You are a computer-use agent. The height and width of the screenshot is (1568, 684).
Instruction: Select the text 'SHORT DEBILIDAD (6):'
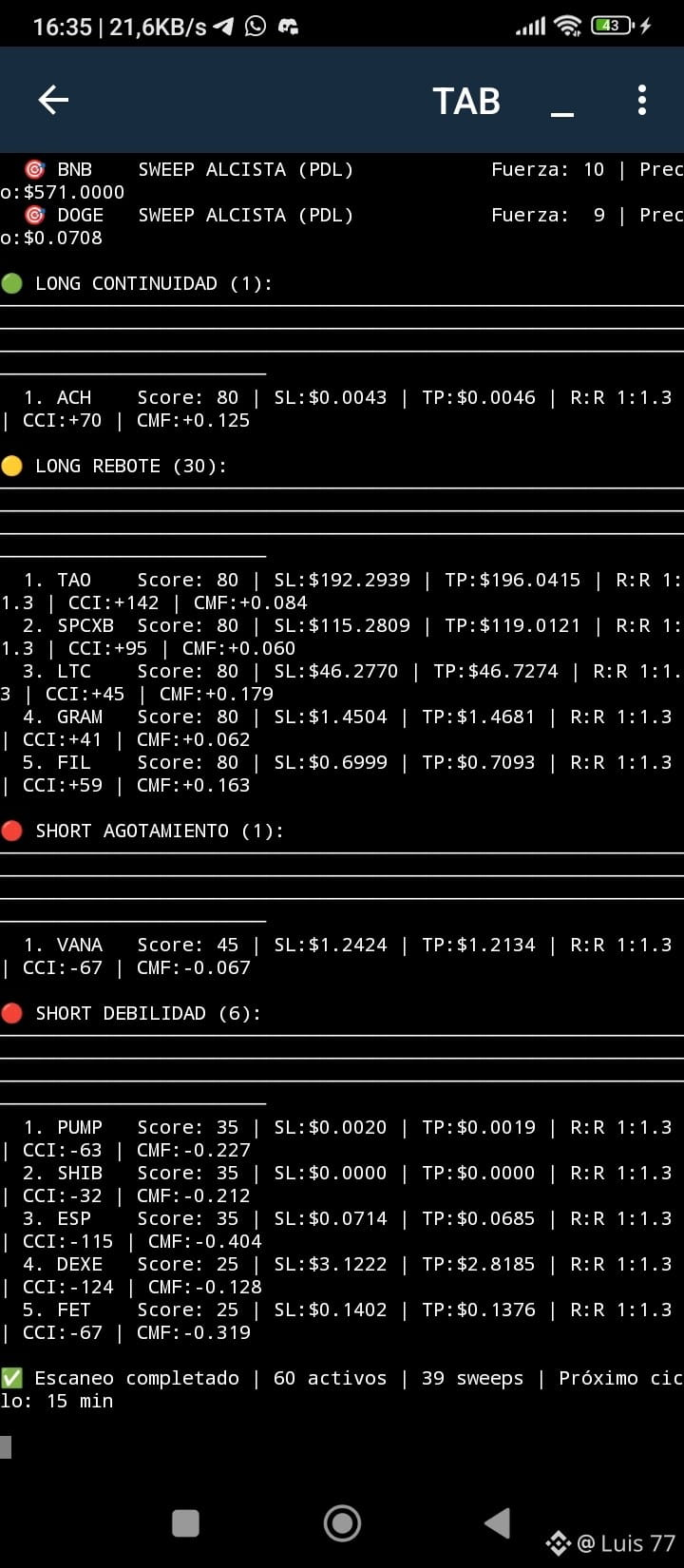[x=148, y=1013]
